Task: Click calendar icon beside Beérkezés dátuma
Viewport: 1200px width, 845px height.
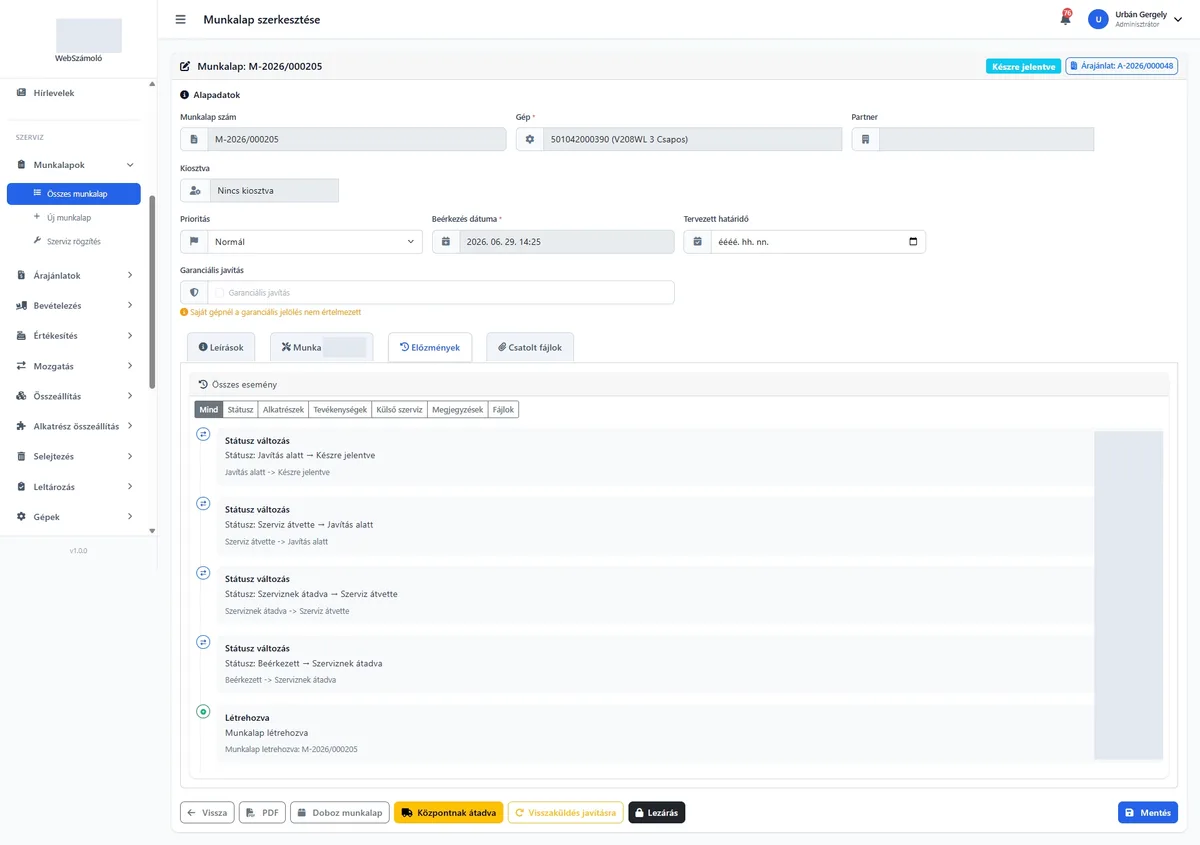Action: pyautogui.click(x=446, y=241)
